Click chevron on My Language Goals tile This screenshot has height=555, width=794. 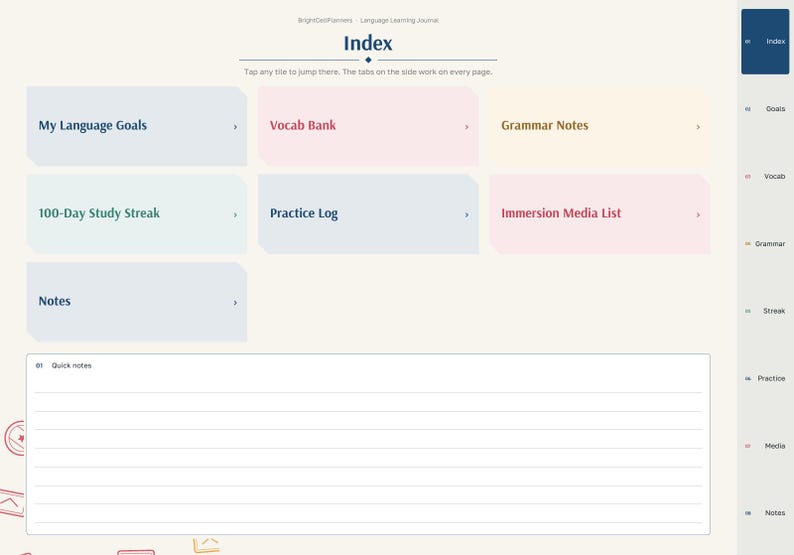[235, 127]
